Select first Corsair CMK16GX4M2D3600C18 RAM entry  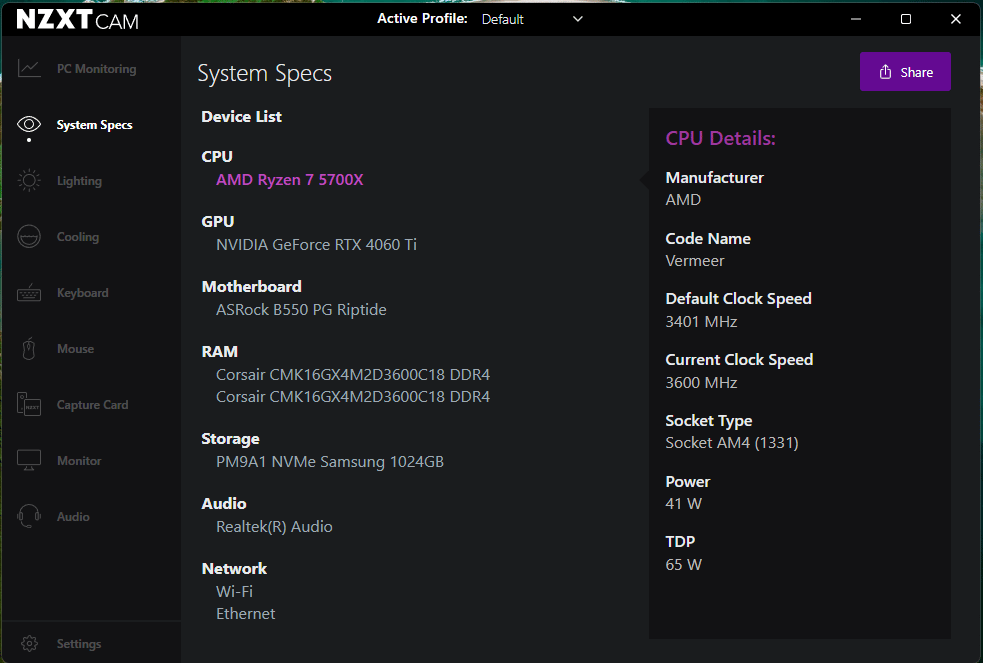click(353, 375)
